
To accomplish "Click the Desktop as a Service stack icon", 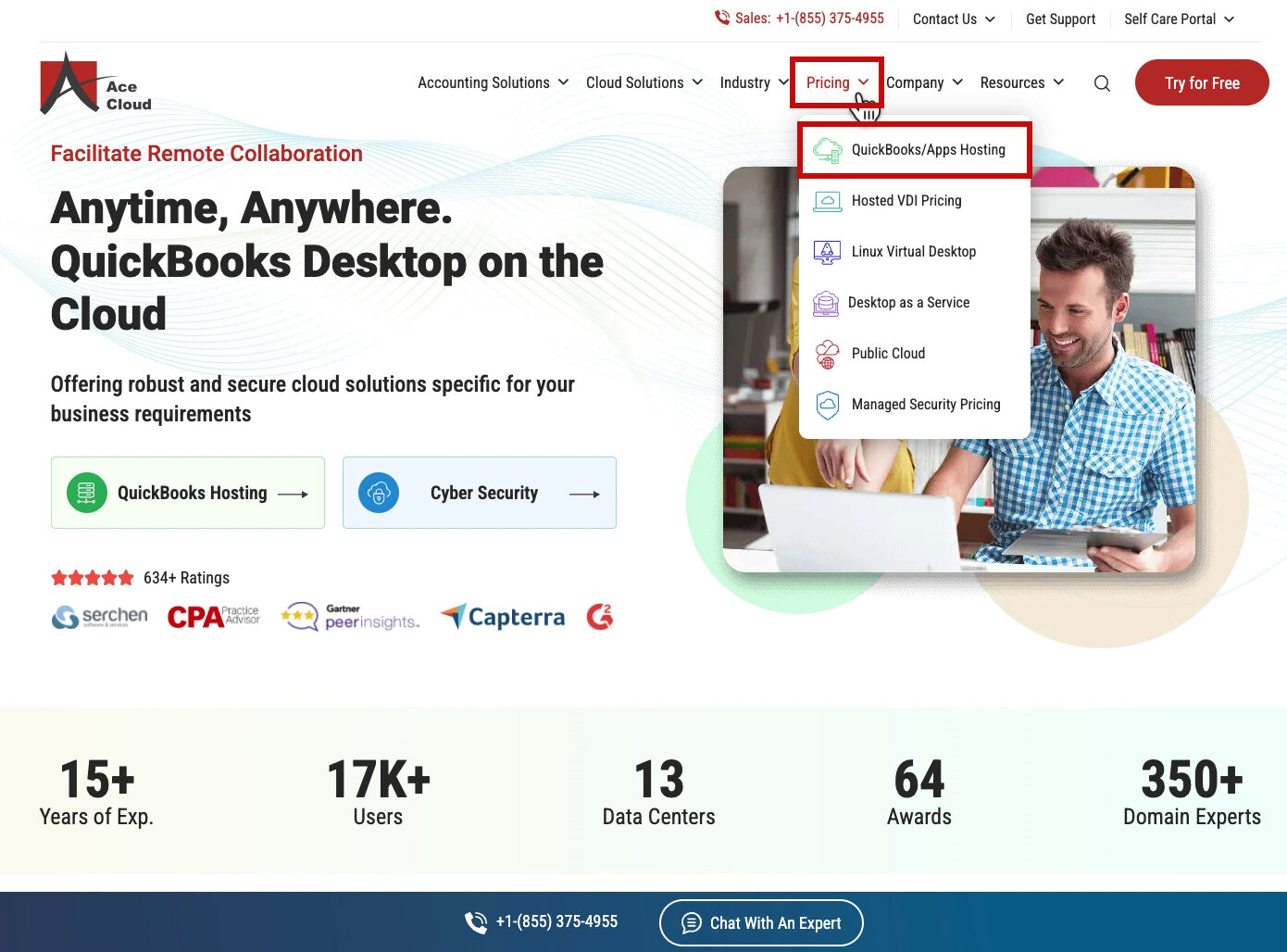I will 826,303.
